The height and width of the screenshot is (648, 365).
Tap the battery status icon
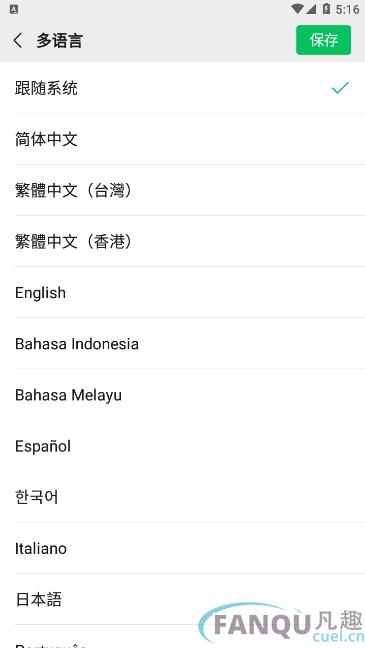(x=327, y=9)
